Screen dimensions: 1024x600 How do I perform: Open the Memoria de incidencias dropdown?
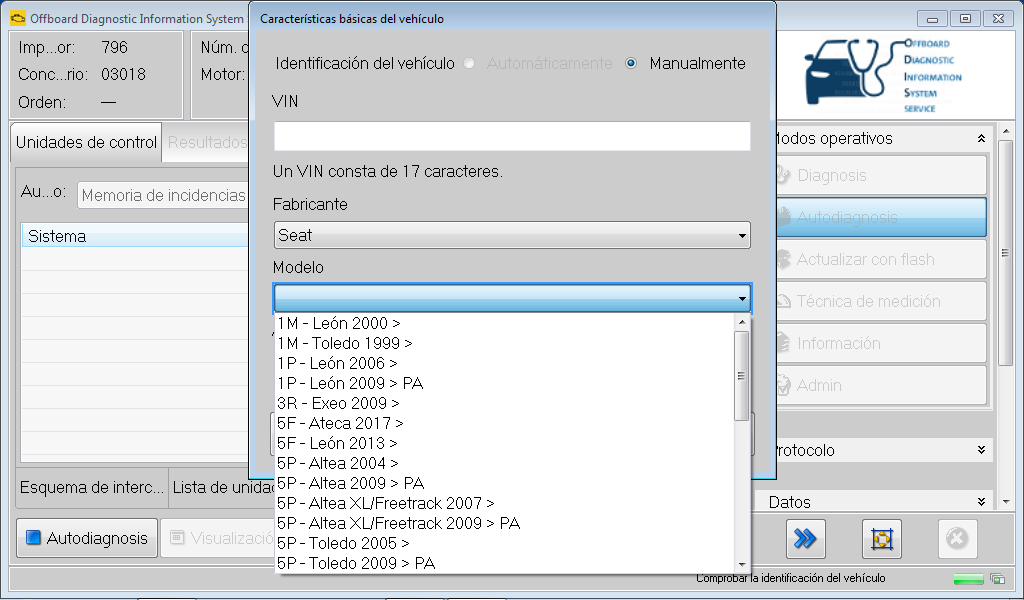[x=163, y=195]
